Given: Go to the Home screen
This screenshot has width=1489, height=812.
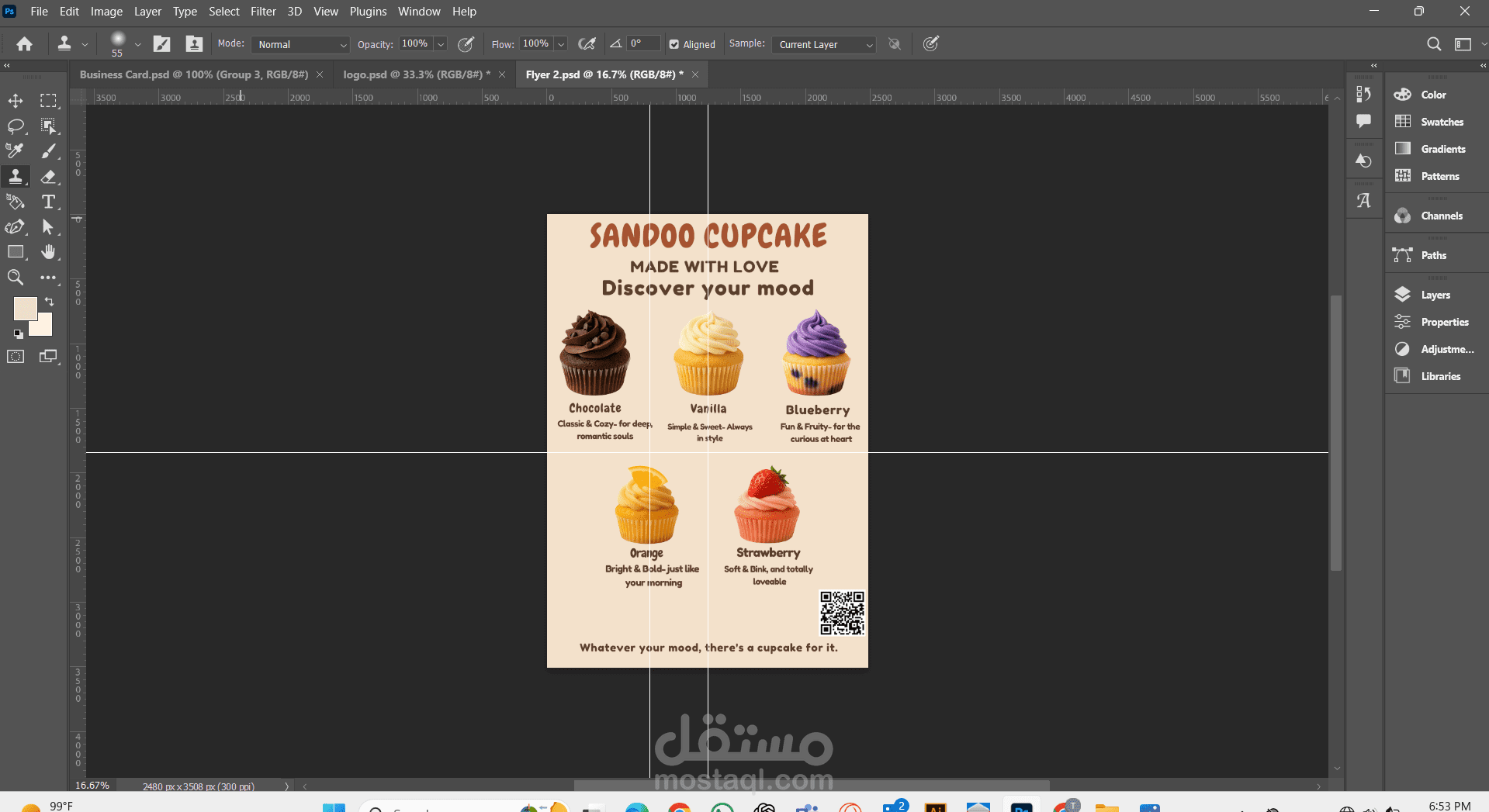Looking at the screenshot, I should tap(25, 44).
